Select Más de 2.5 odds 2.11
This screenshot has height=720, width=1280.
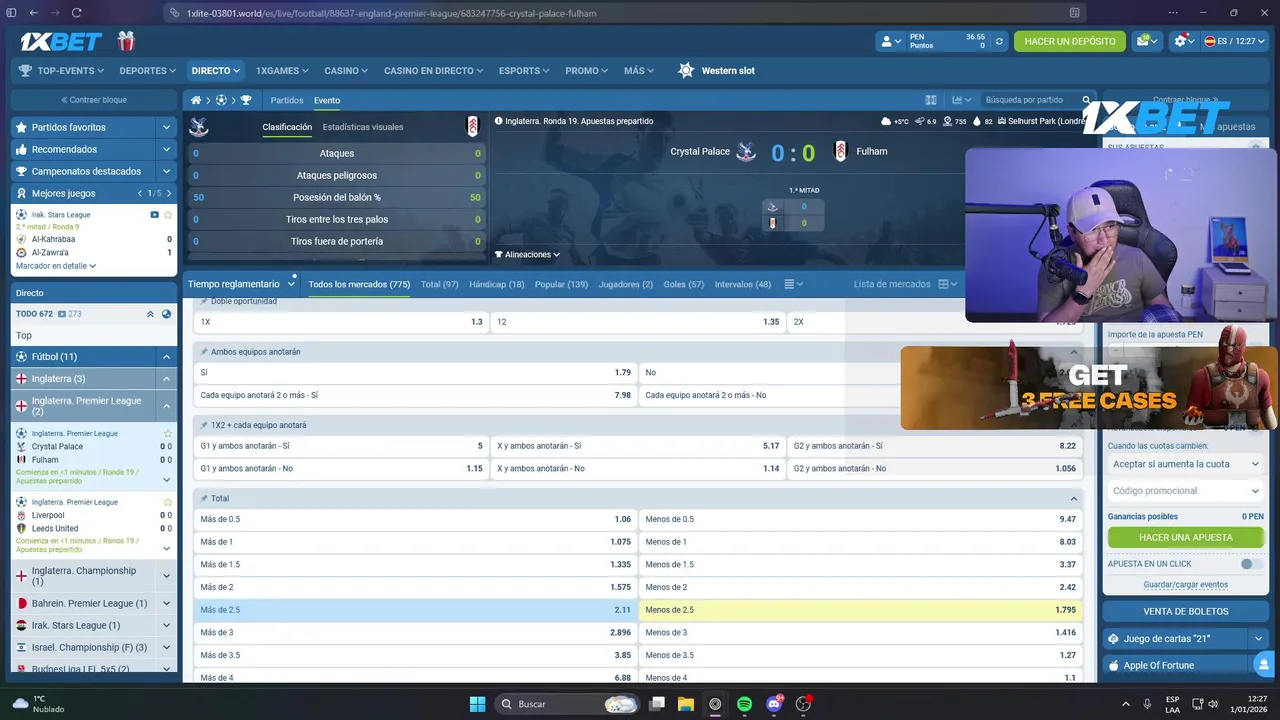pyautogui.click(x=416, y=610)
